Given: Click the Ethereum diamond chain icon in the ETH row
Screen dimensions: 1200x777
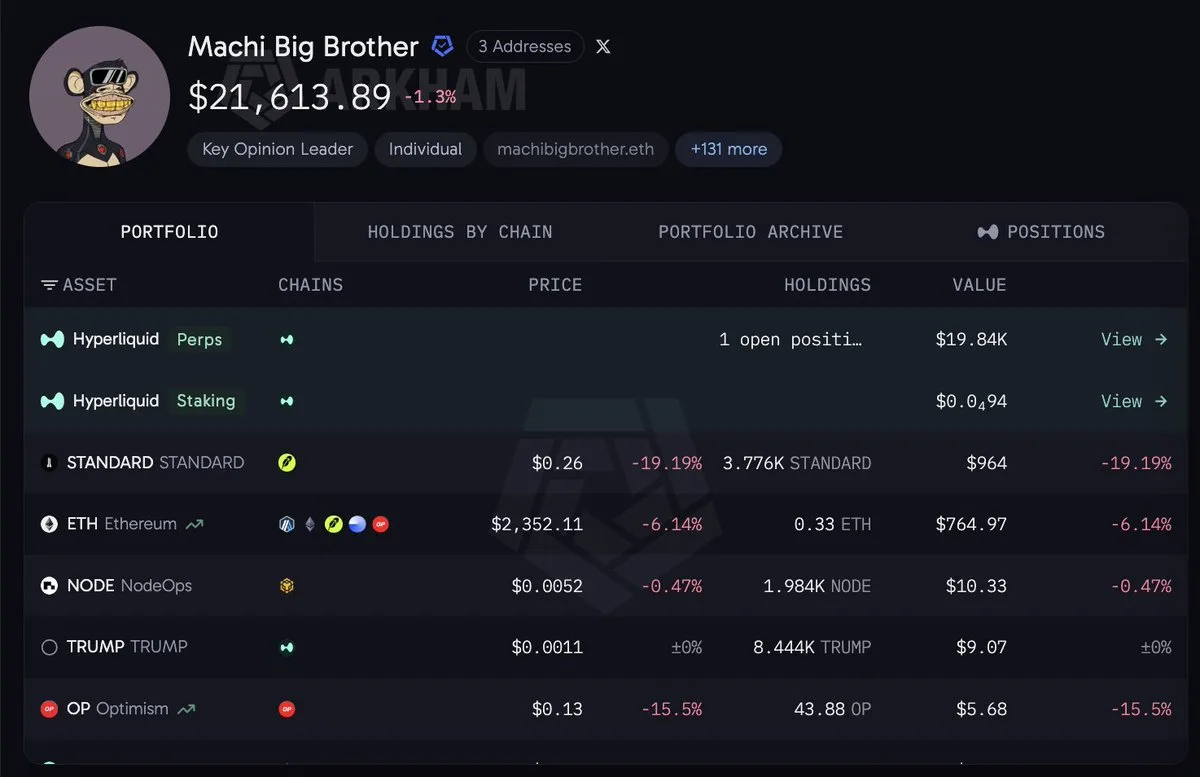Looking at the screenshot, I should tap(310, 524).
